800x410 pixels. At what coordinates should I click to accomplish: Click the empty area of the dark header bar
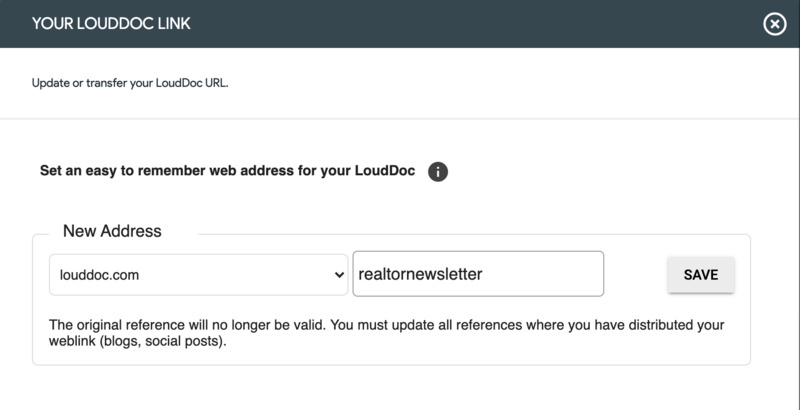coord(450,24)
